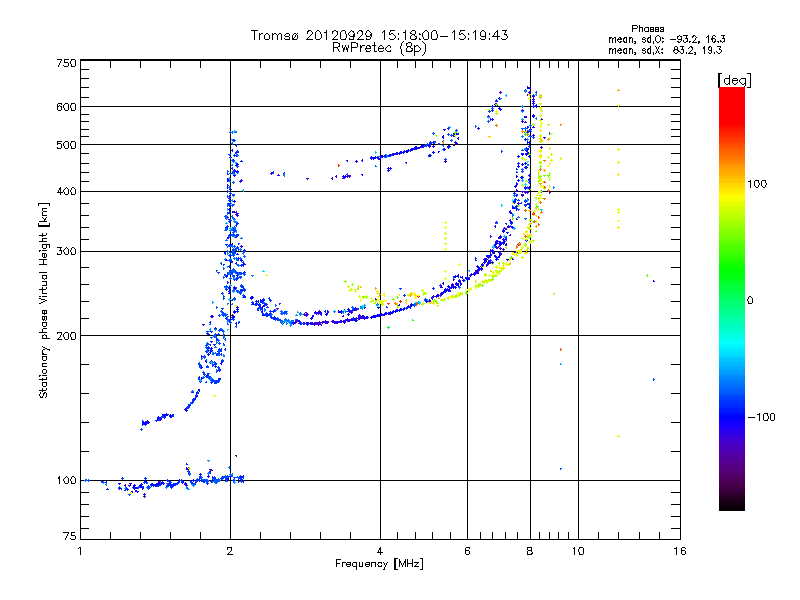Click the colorbar tick label '0'

[750, 301]
